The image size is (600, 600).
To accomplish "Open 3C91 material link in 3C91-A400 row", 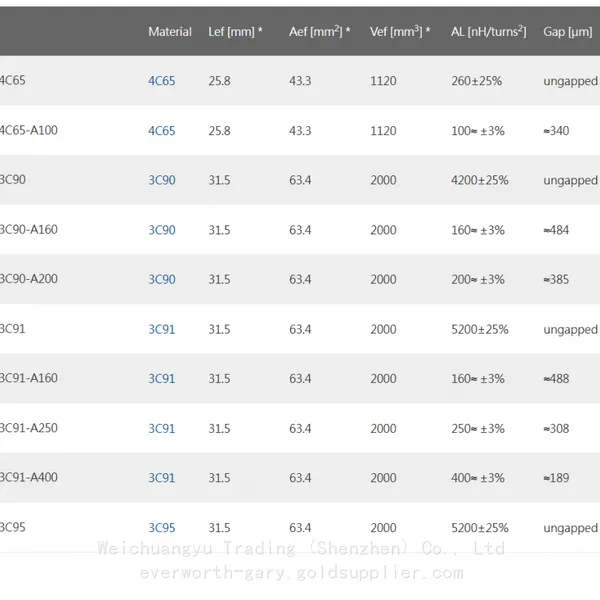I will [x=161, y=478].
